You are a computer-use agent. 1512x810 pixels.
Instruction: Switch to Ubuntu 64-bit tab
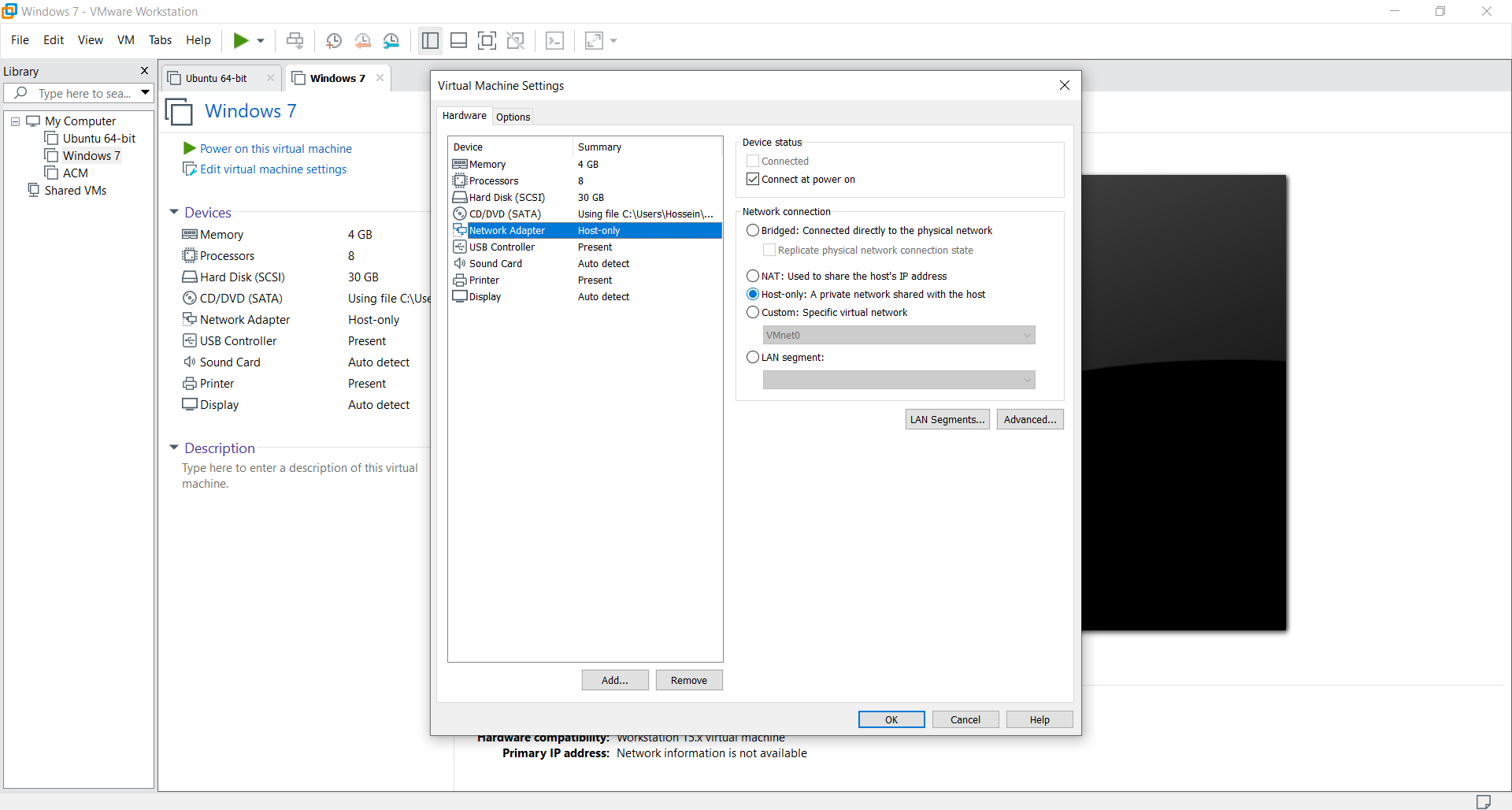[216, 78]
